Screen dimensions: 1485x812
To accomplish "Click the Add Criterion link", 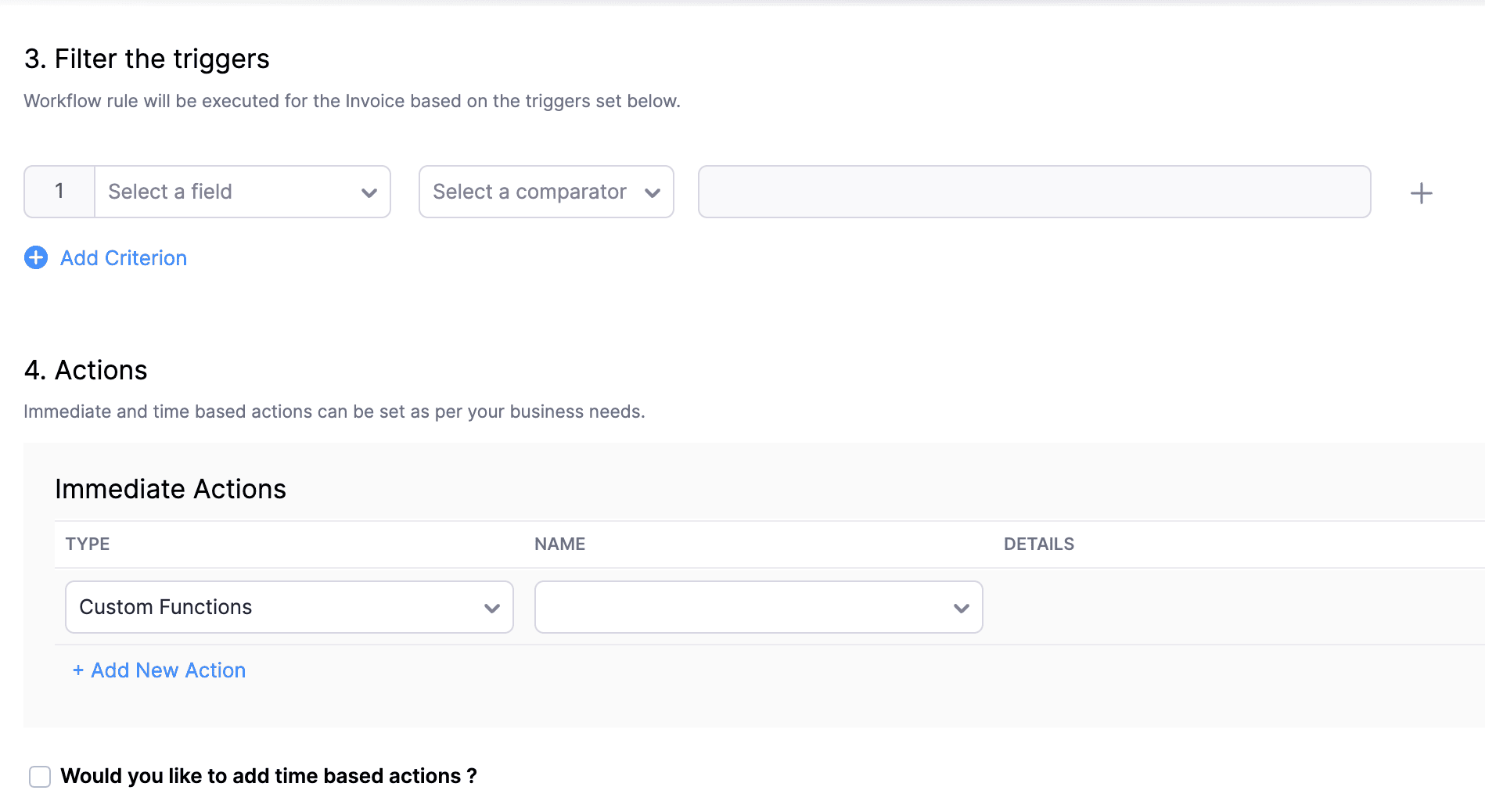I will (x=124, y=258).
